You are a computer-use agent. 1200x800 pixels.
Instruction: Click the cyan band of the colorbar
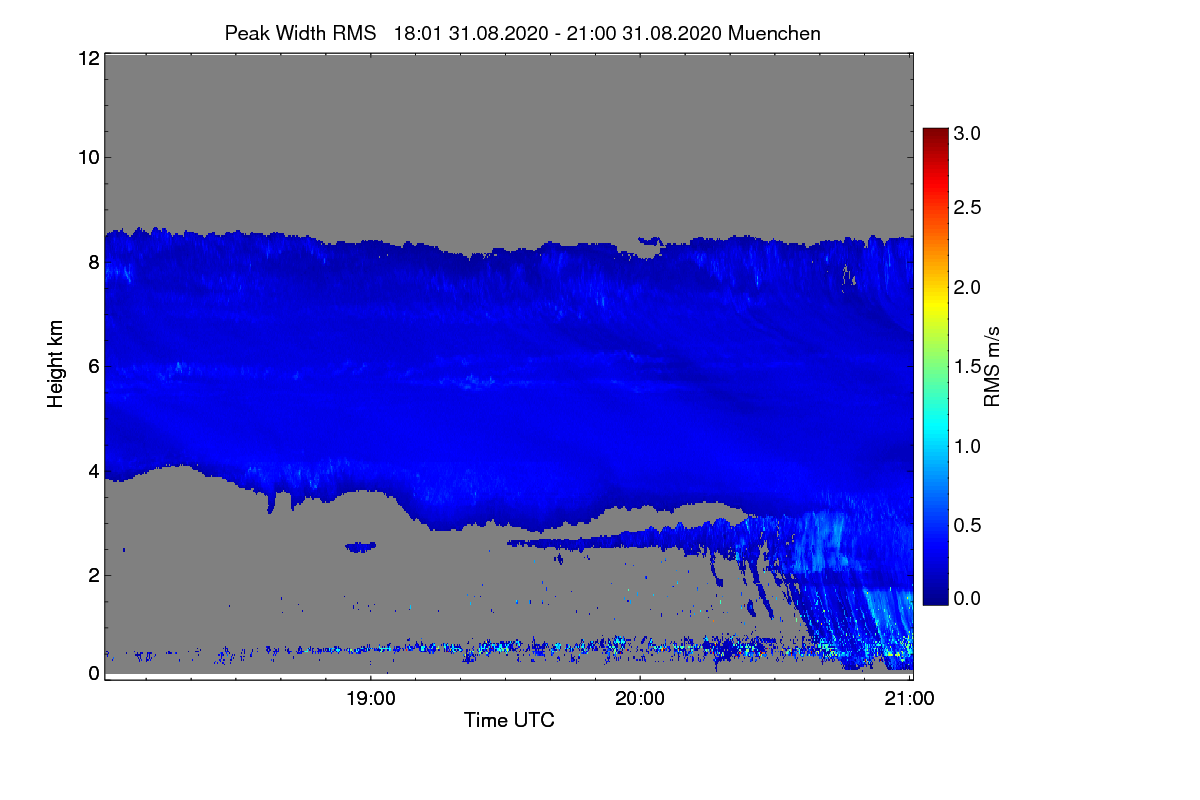click(x=935, y=428)
